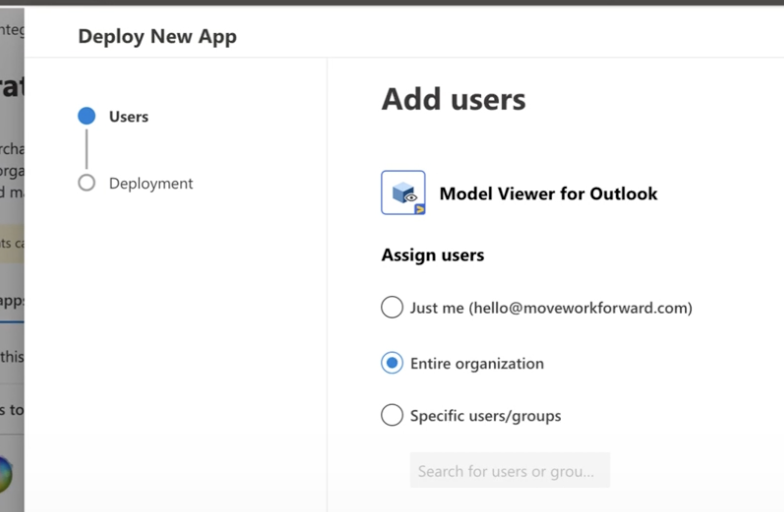Image resolution: width=784 pixels, height=512 pixels.
Task: Click the Deploy New App panel title
Action: tap(157, 37)
